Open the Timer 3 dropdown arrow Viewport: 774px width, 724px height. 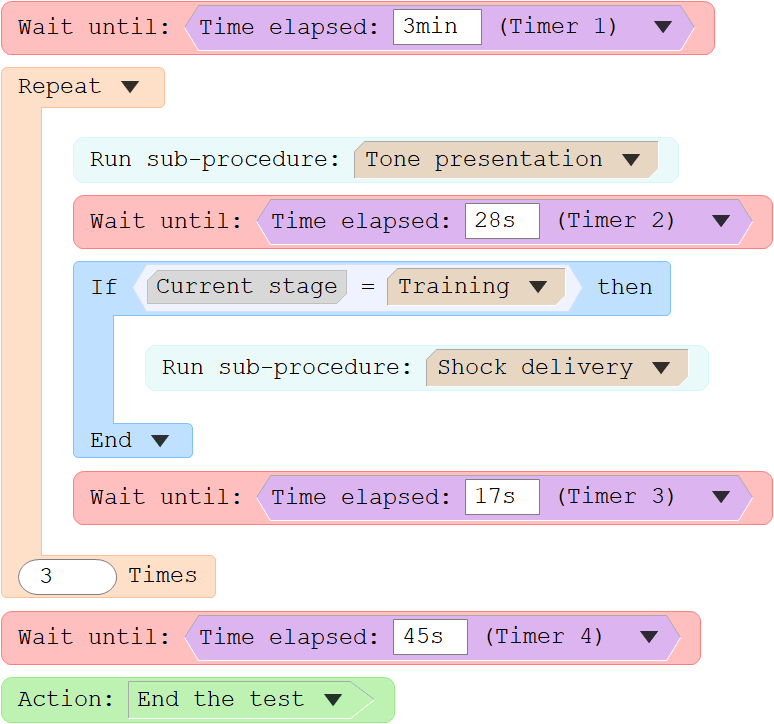pyautogui.click(x=721, y=497)
